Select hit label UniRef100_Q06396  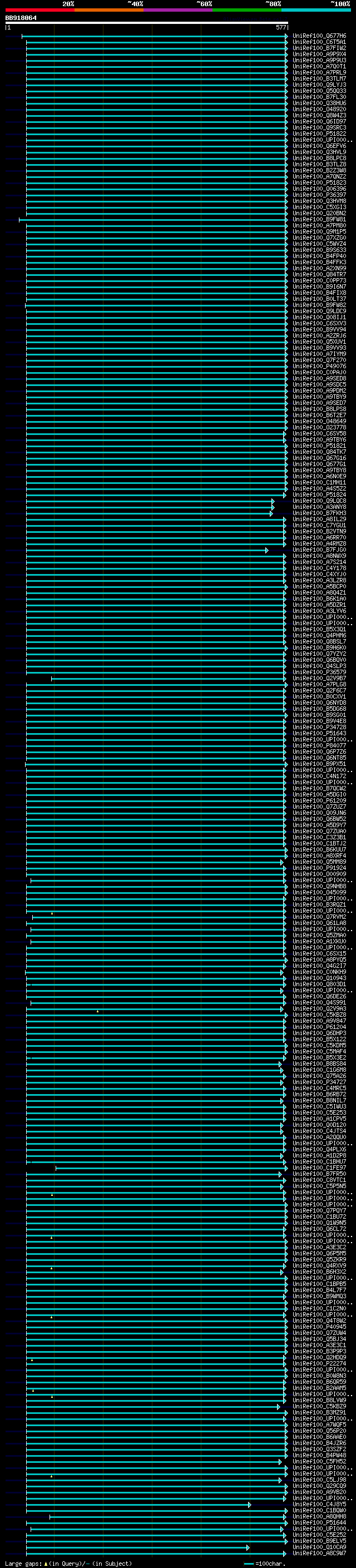click(319, 189)
